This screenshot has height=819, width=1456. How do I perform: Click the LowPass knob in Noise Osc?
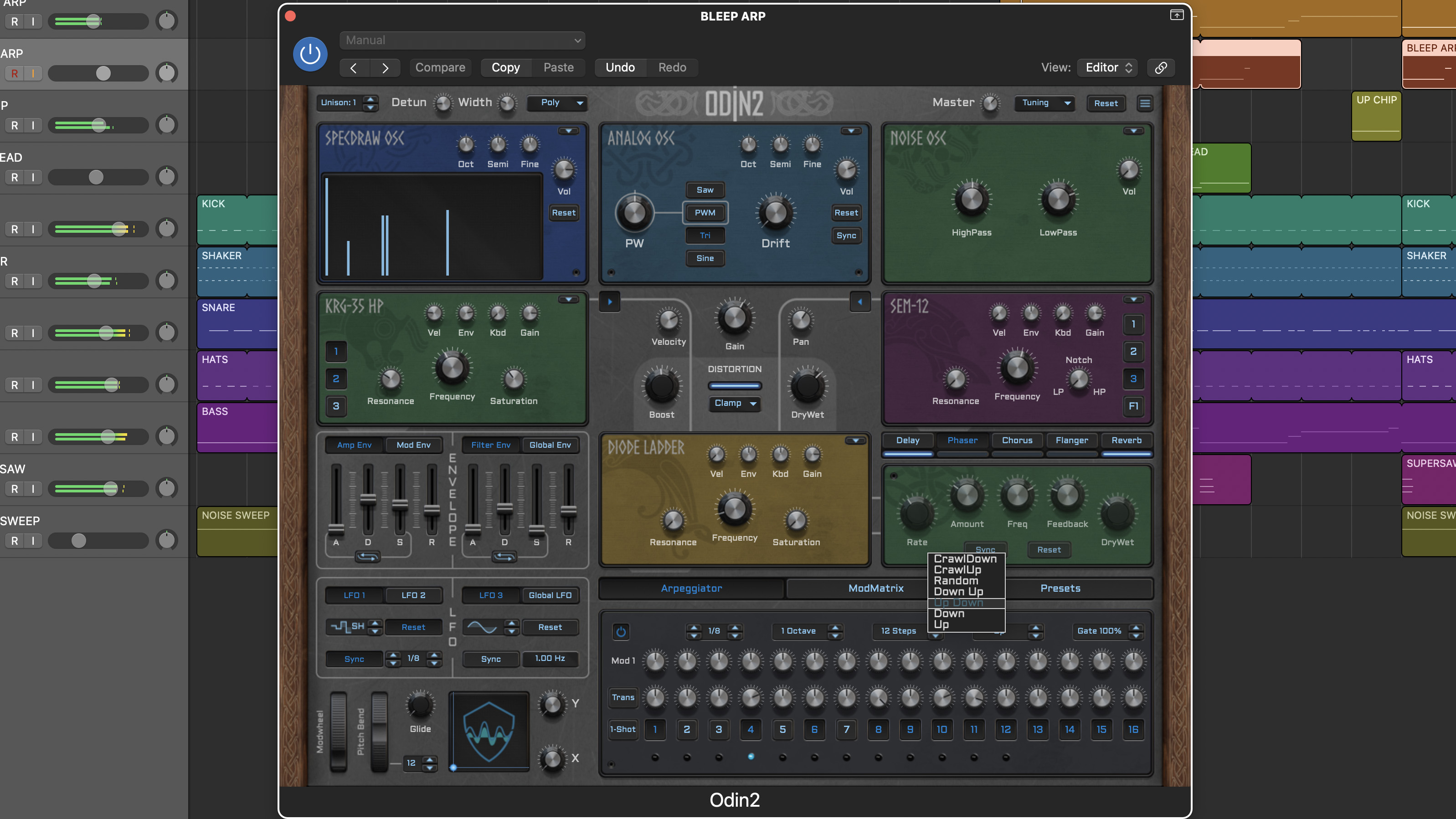1058,200
